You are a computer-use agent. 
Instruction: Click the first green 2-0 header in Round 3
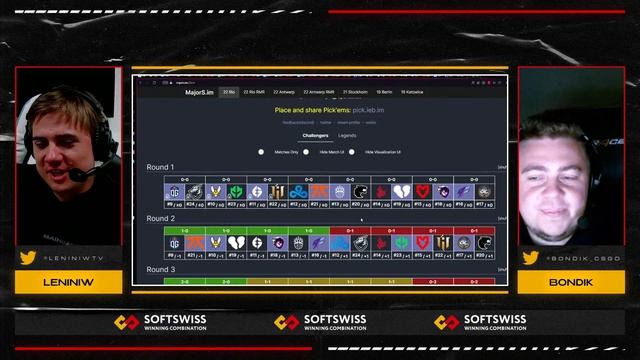tap(184, 281)
